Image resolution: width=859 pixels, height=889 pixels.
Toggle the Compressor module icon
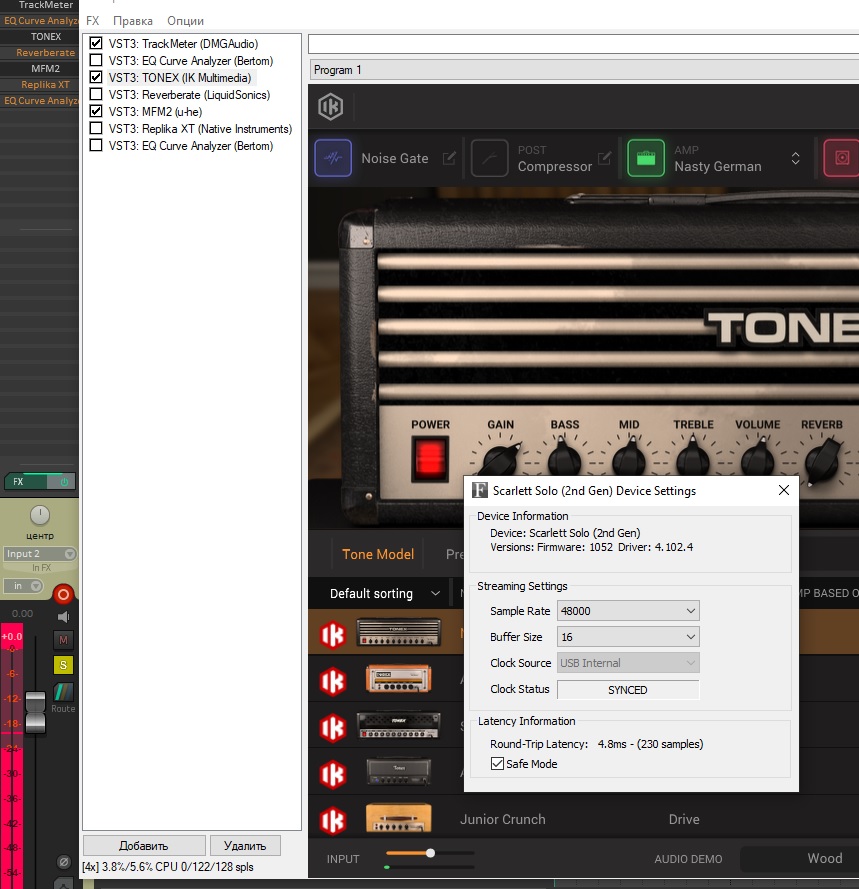coord(489,158)
